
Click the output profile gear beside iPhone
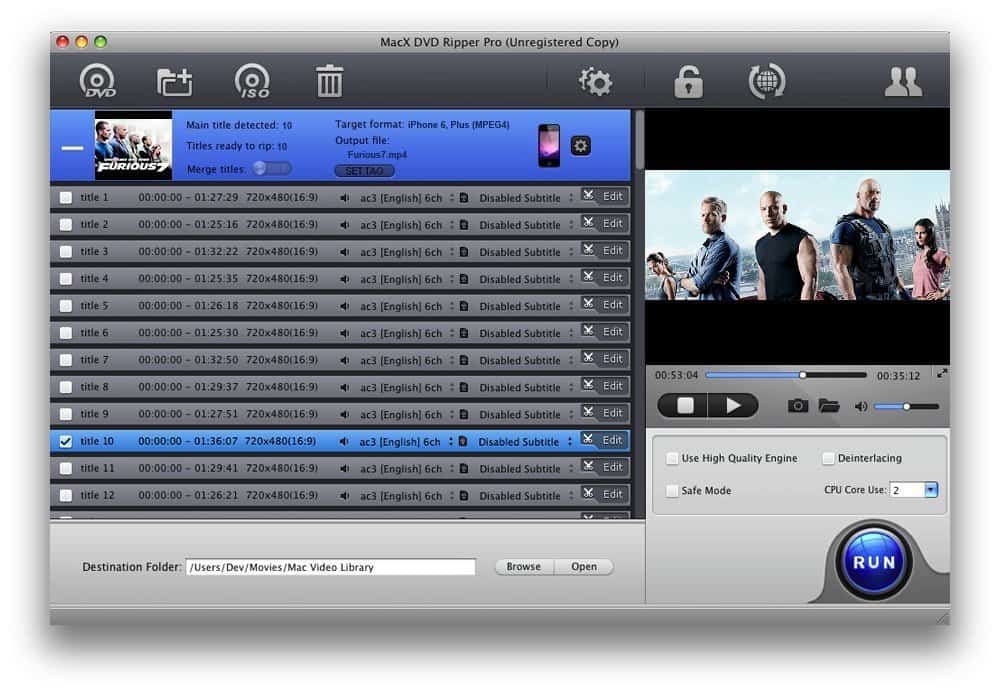580,146
